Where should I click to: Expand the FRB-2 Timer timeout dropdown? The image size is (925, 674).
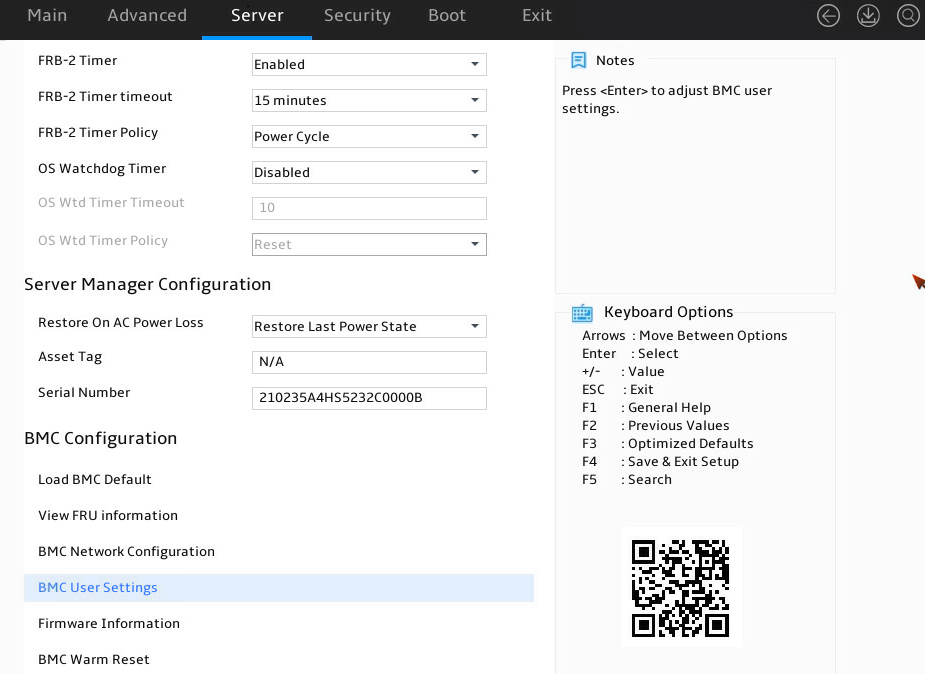point(369,100)
